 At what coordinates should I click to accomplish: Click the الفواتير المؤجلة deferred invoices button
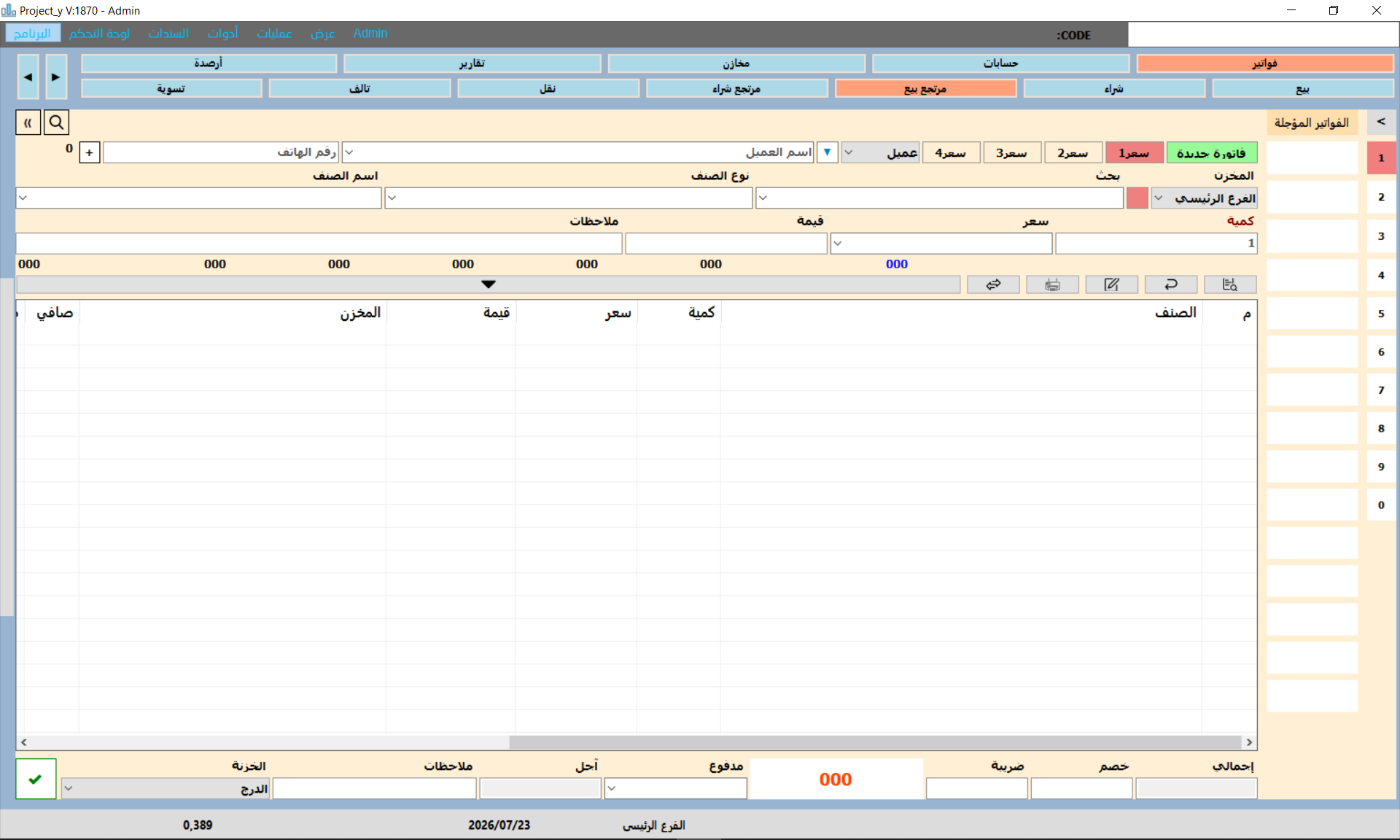coord(1312,122)
